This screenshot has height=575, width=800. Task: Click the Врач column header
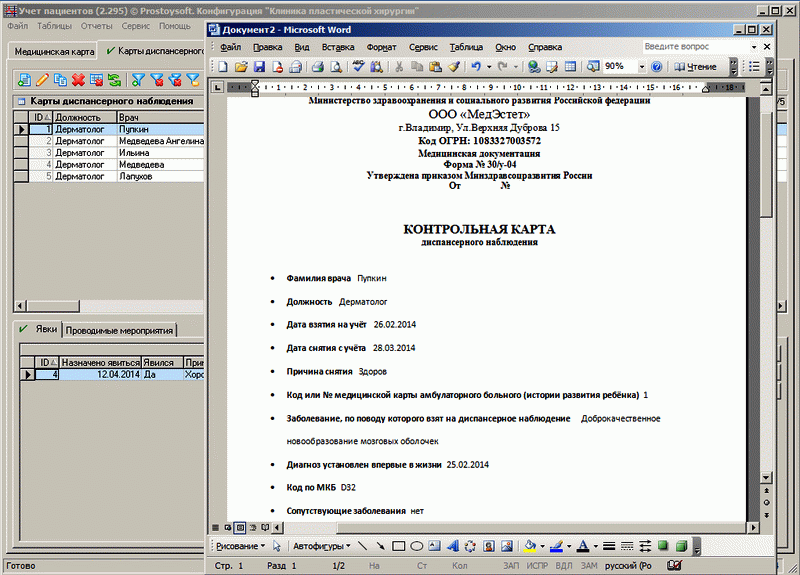tap(160, 117)
